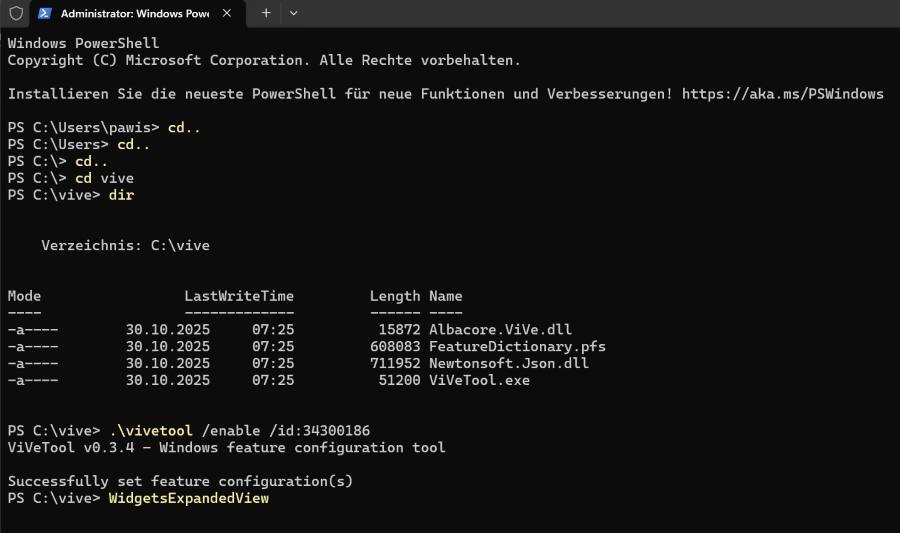Image resolution: width=900 pixels, height=533 pixels.
Task: Click the ViVeTool.exe file name
Action: pos(479,380)
